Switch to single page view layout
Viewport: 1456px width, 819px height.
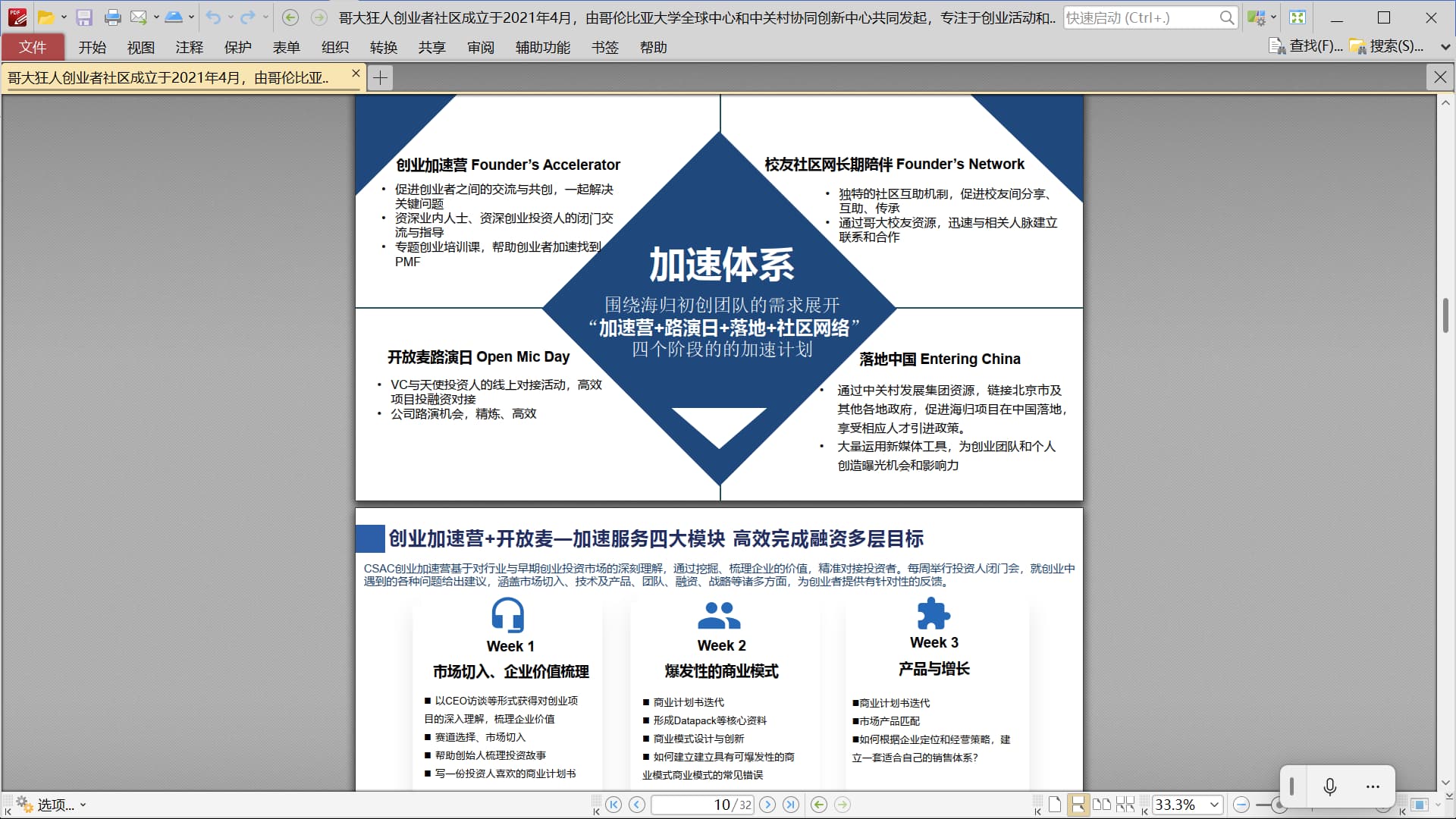(1055, 805)
